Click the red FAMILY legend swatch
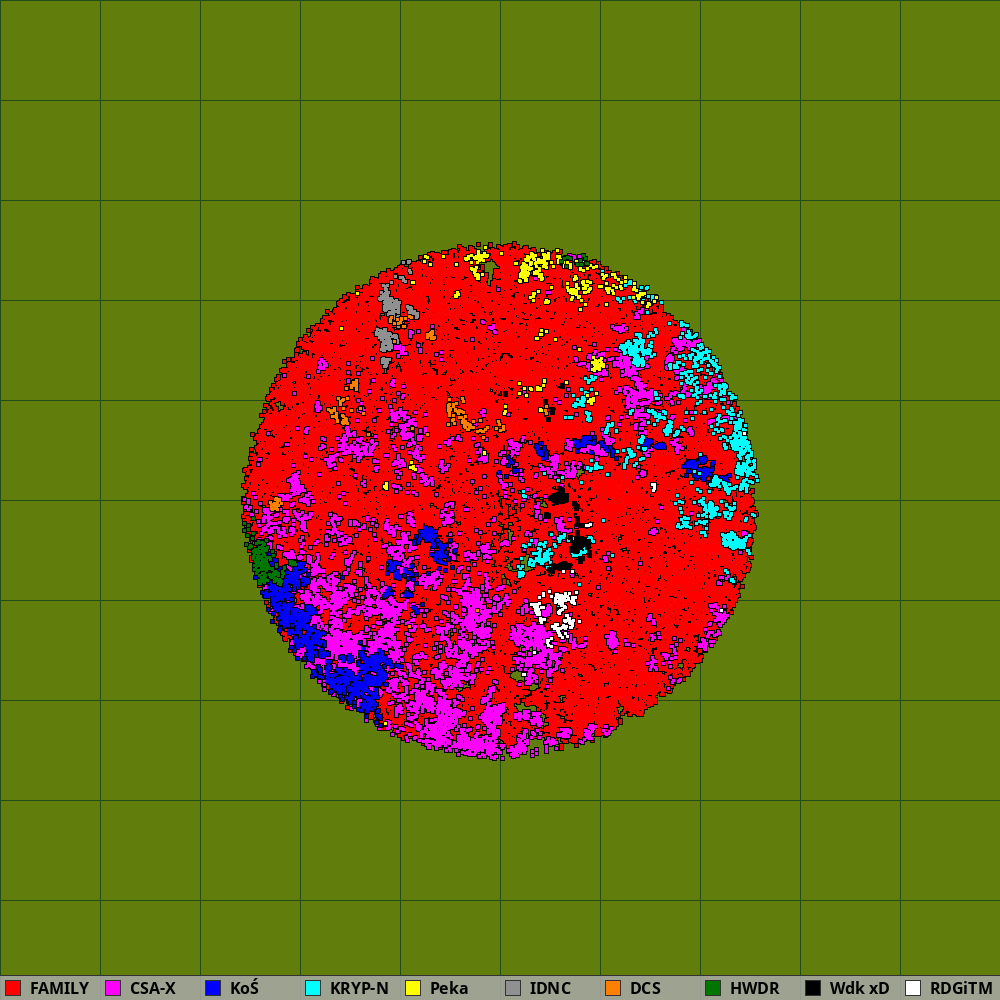 (13, 988)
